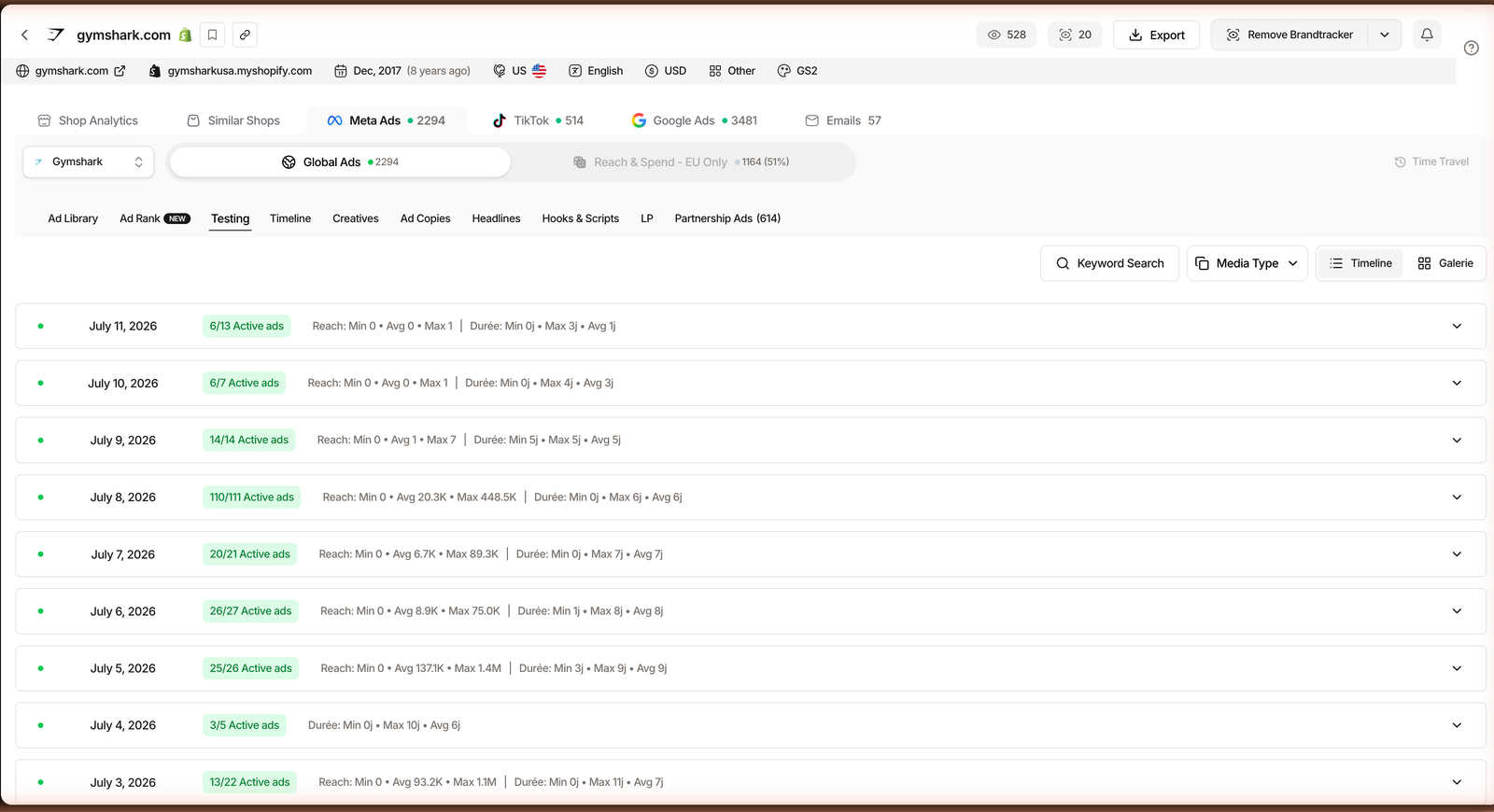This screenshot has height=812, width=1494.
Task: Switch to Creatives sub-tab
Action: [356, 218]
